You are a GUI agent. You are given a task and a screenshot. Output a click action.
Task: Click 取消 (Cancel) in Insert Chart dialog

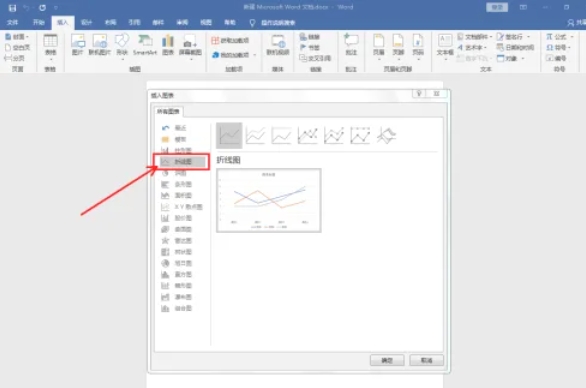[x=426, y=360]
